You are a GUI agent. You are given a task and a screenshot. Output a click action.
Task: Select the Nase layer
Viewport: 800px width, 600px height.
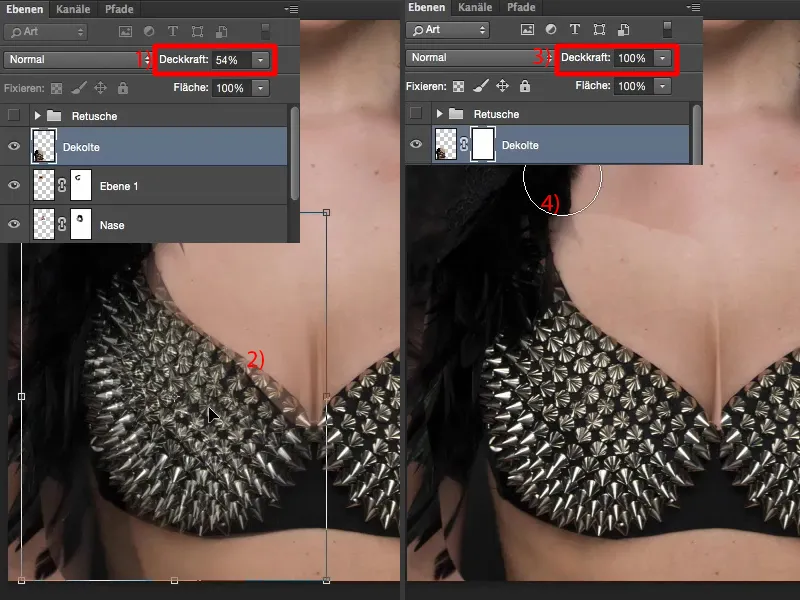coord(112,226)
